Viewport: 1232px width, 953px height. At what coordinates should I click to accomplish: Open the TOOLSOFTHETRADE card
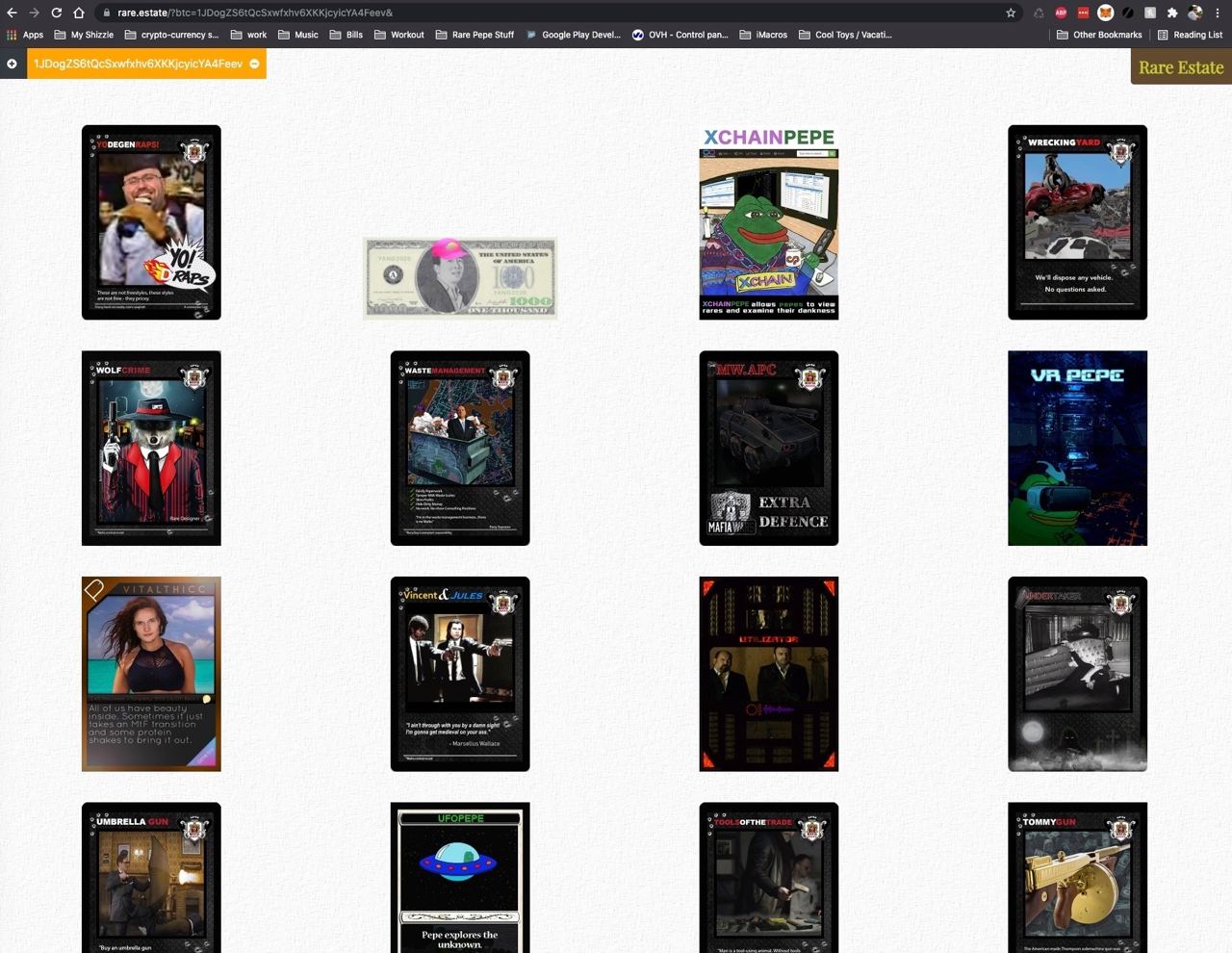(769, 878)
